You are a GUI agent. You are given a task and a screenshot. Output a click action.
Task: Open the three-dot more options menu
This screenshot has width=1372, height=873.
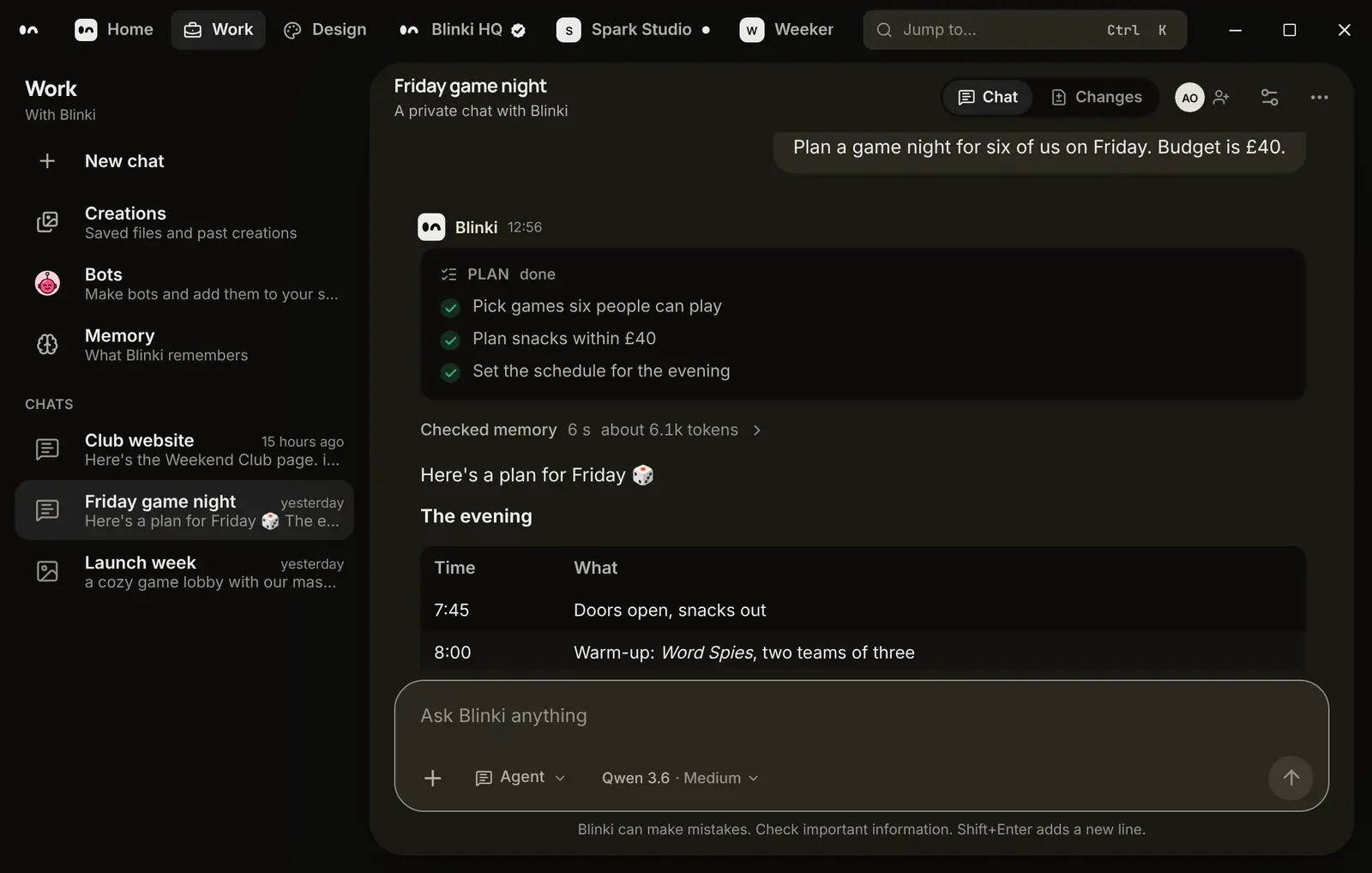point(1320,97)
